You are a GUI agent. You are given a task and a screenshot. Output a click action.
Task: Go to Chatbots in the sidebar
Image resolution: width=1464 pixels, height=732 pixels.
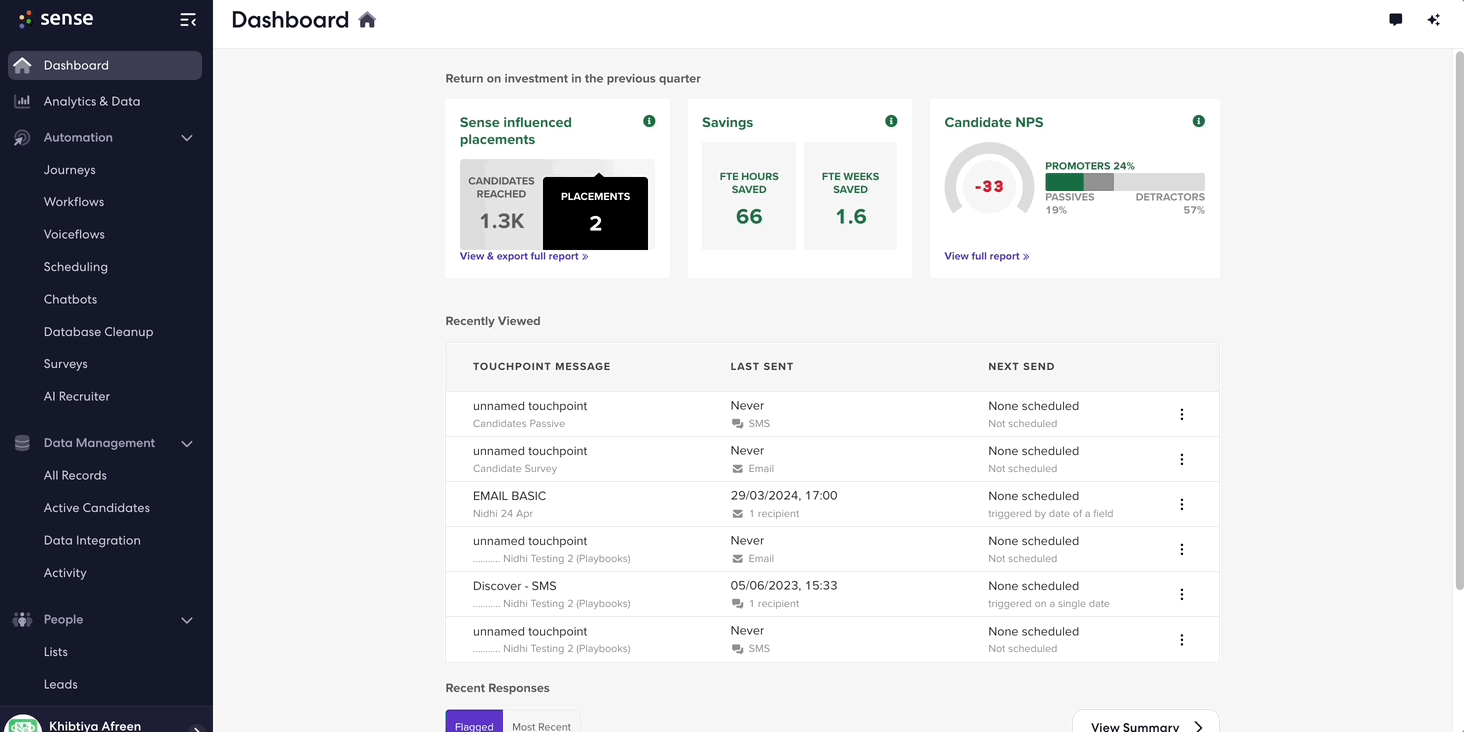(70, 299)
